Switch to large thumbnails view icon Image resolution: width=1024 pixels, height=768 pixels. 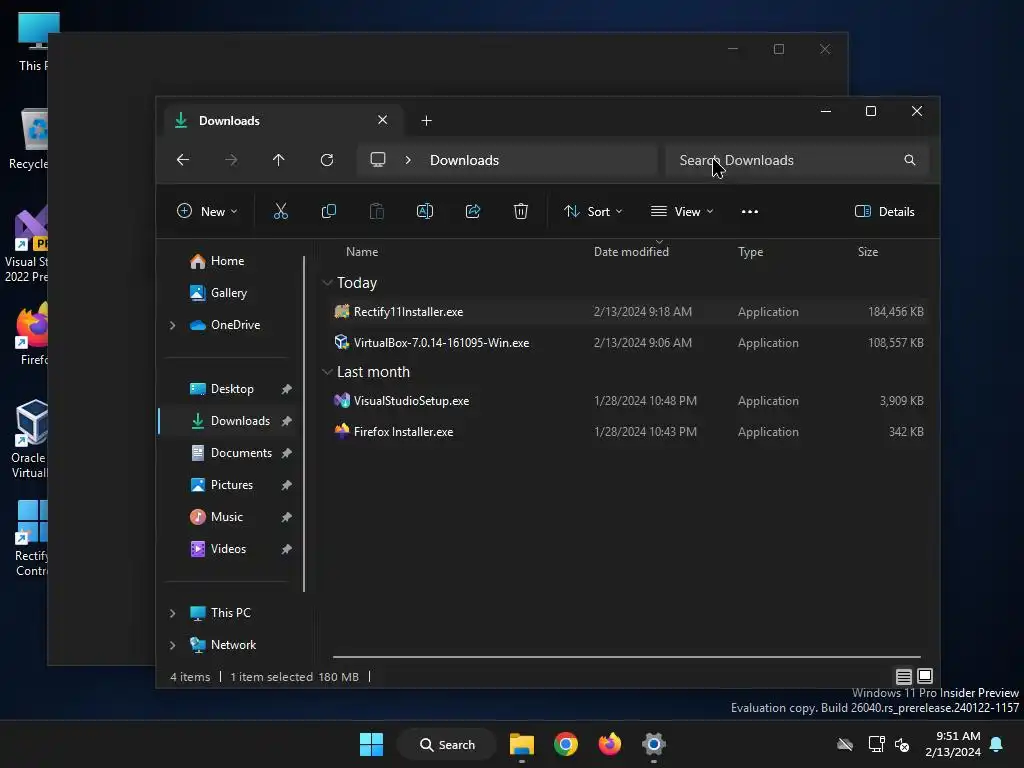(x=925, y=676)
